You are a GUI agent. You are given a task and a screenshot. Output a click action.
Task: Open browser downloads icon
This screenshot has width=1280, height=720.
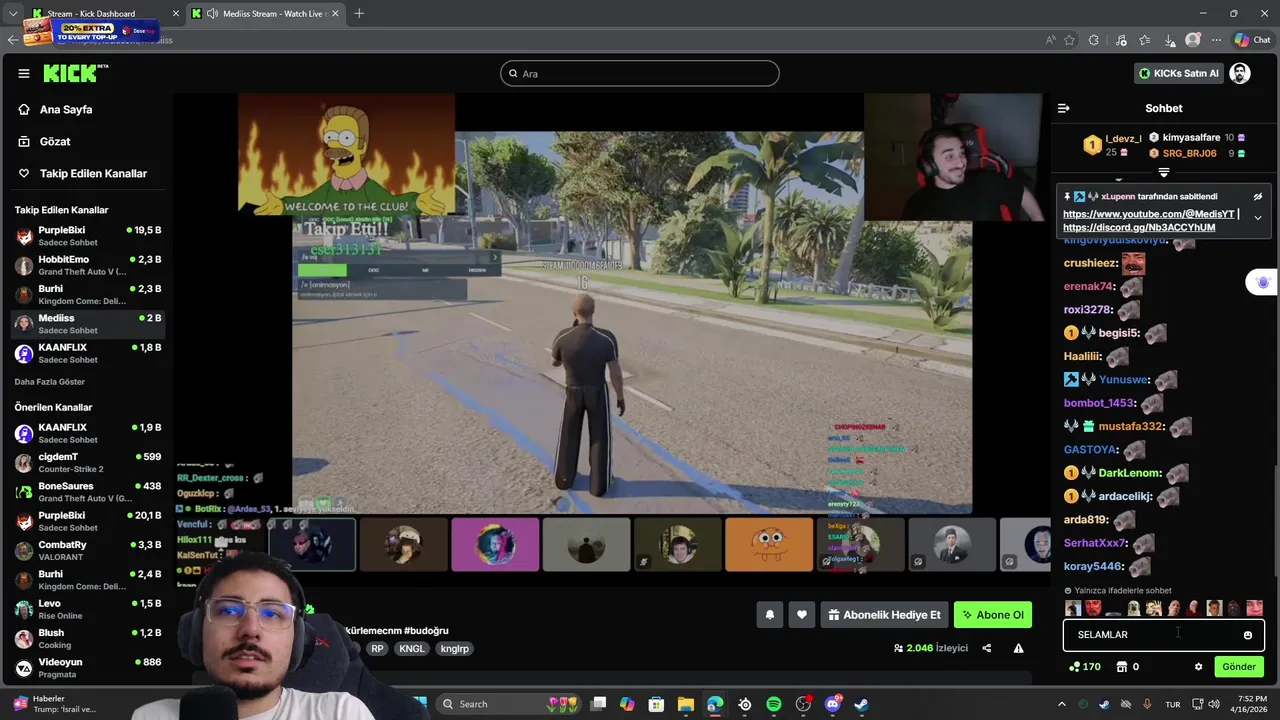[x=1169, y=40]
